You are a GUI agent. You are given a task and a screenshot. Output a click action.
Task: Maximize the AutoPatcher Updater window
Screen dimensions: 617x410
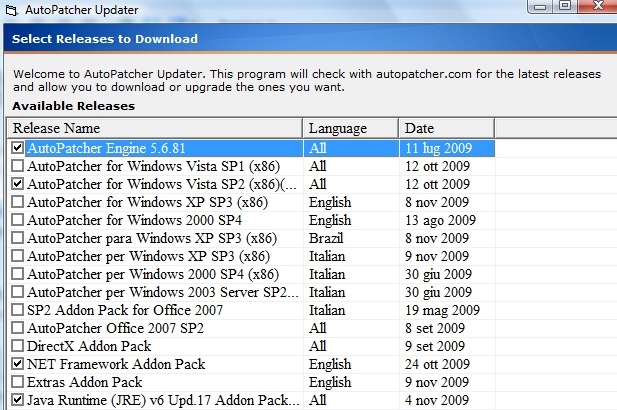point(565,6)
